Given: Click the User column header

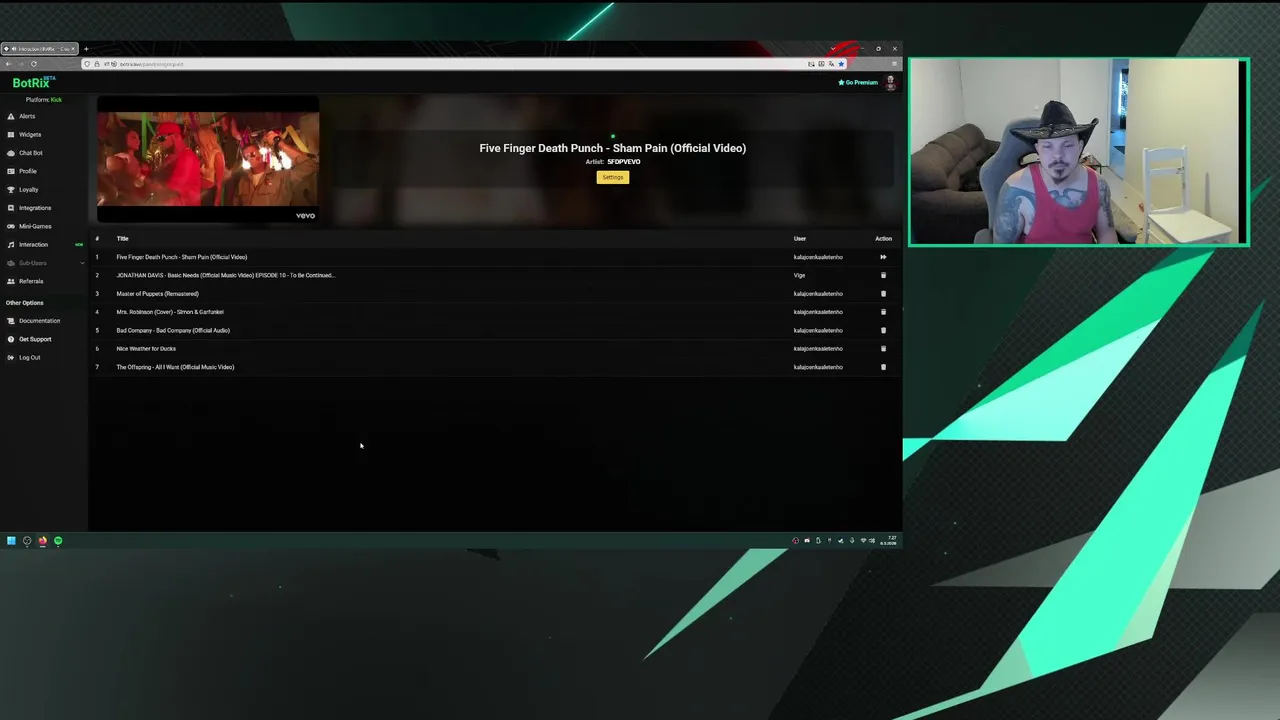Looking at the screenshot, I should pos(800,239).
